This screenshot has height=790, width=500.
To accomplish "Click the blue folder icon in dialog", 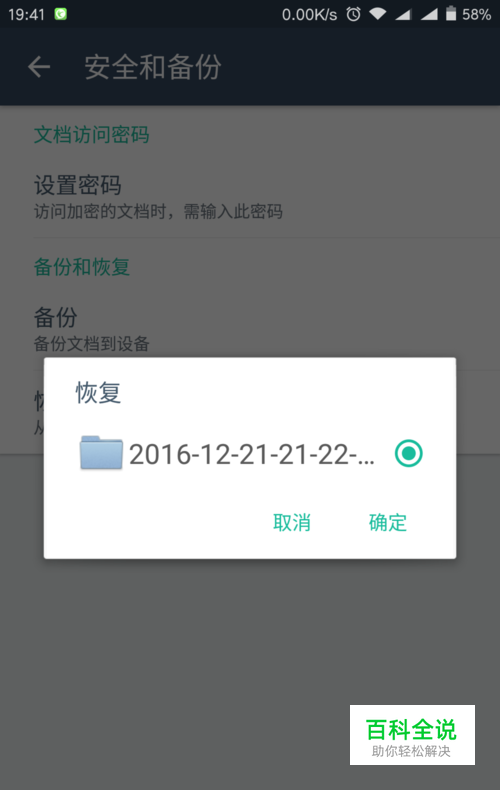I will click(101, 453).
